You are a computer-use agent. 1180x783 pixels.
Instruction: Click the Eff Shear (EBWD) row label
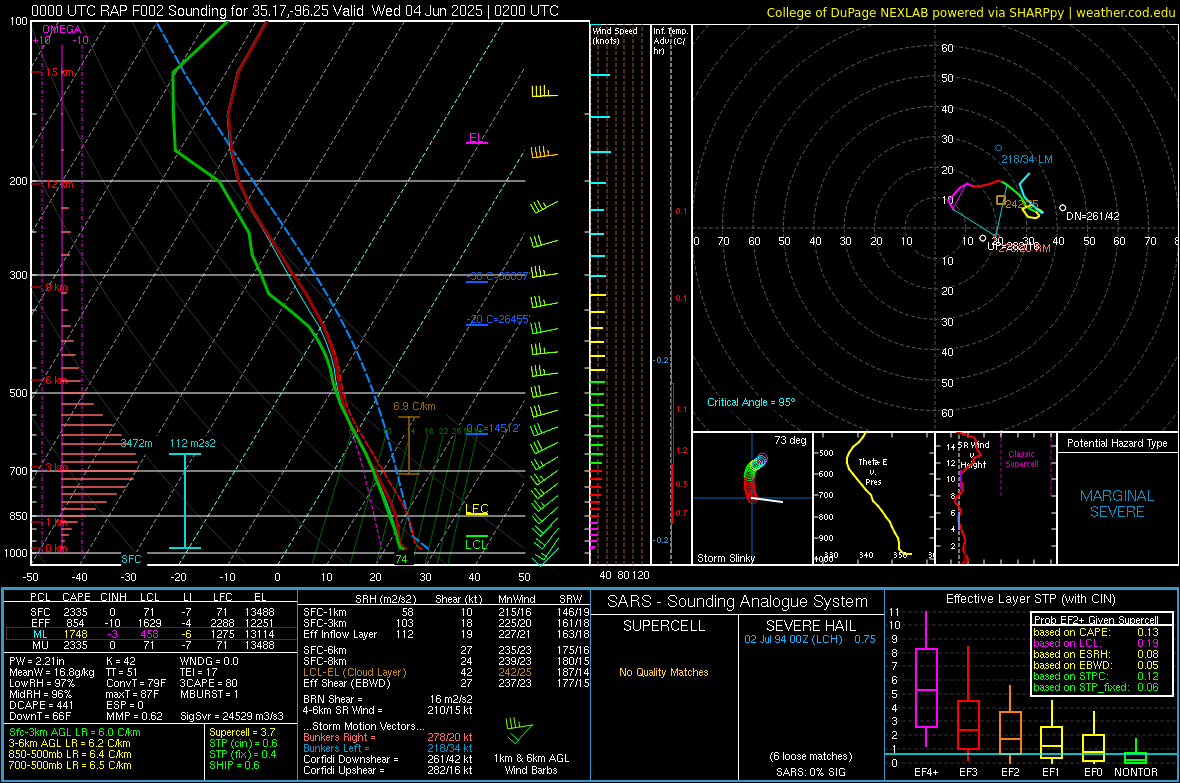coord(347,684)
